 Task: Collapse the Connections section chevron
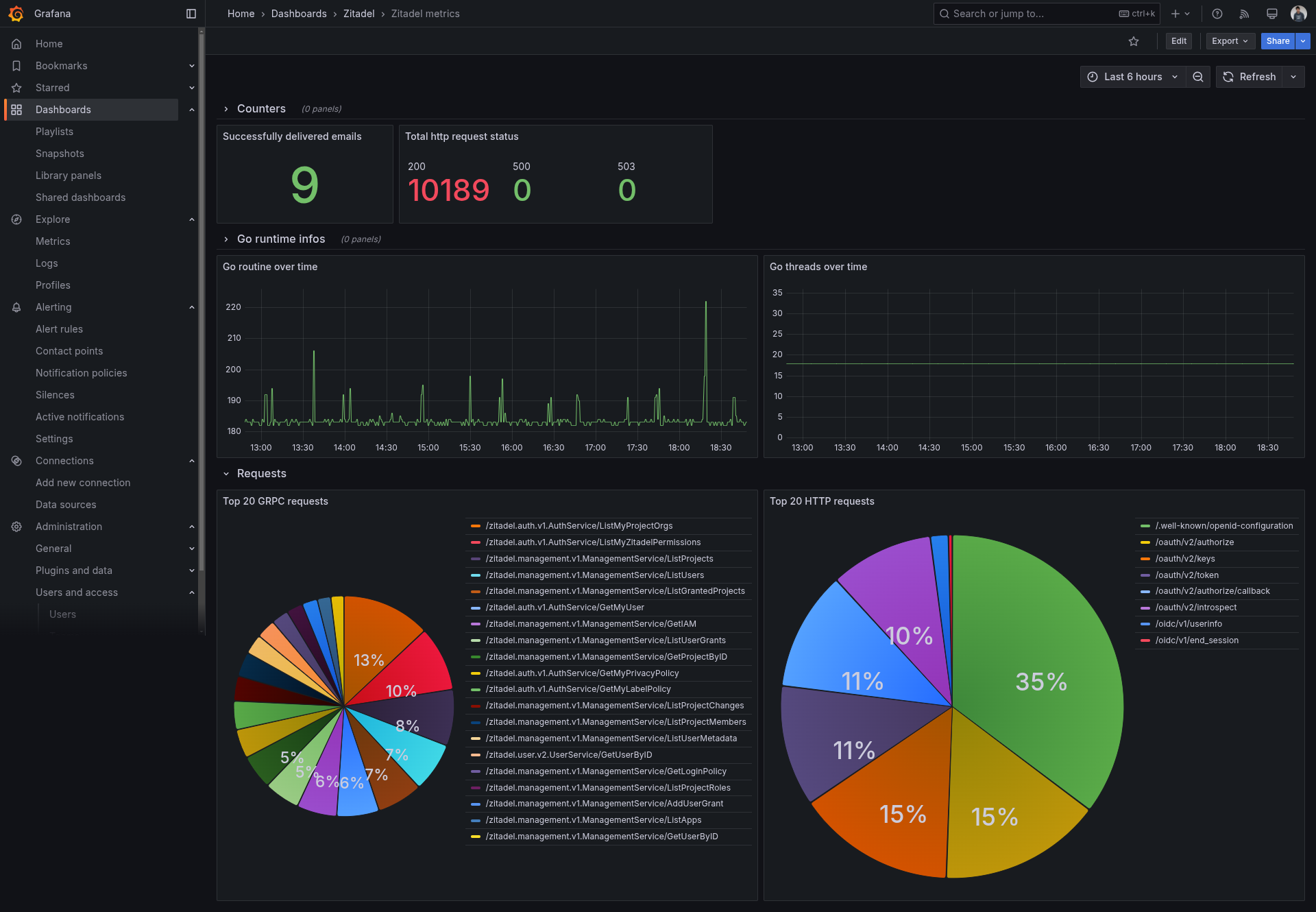[192, 461]
